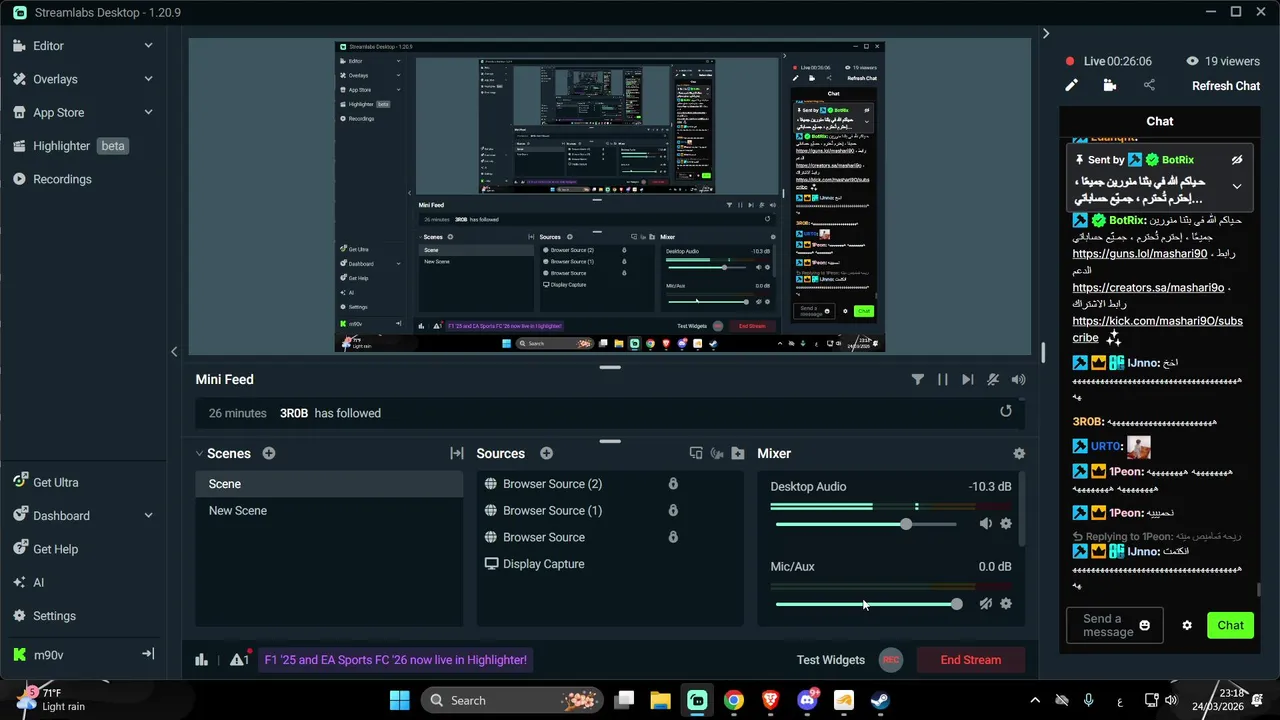The width and height of the screenshot is (1280, 720).
Task: Open Steam from the Windows taskbar
Action: point(880,700)
